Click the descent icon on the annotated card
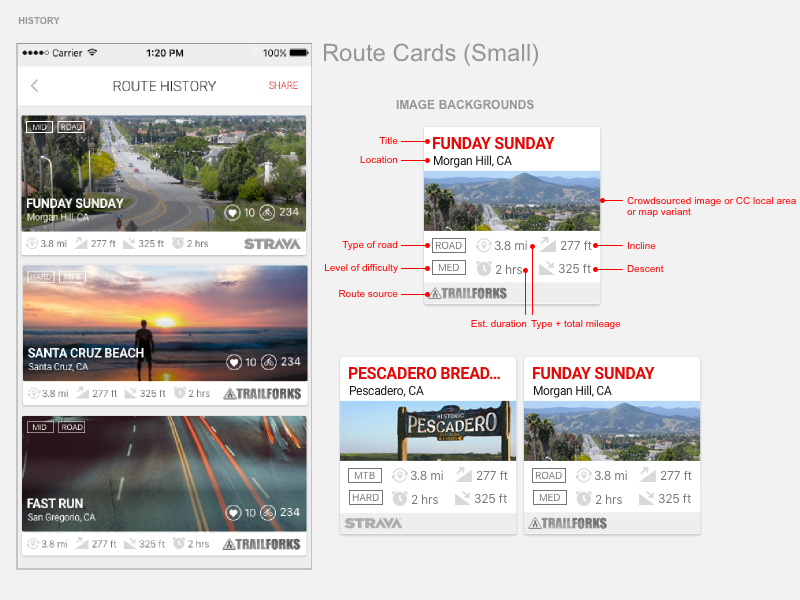This screenshot has width=800, height=600. click(x=546, y=268)
